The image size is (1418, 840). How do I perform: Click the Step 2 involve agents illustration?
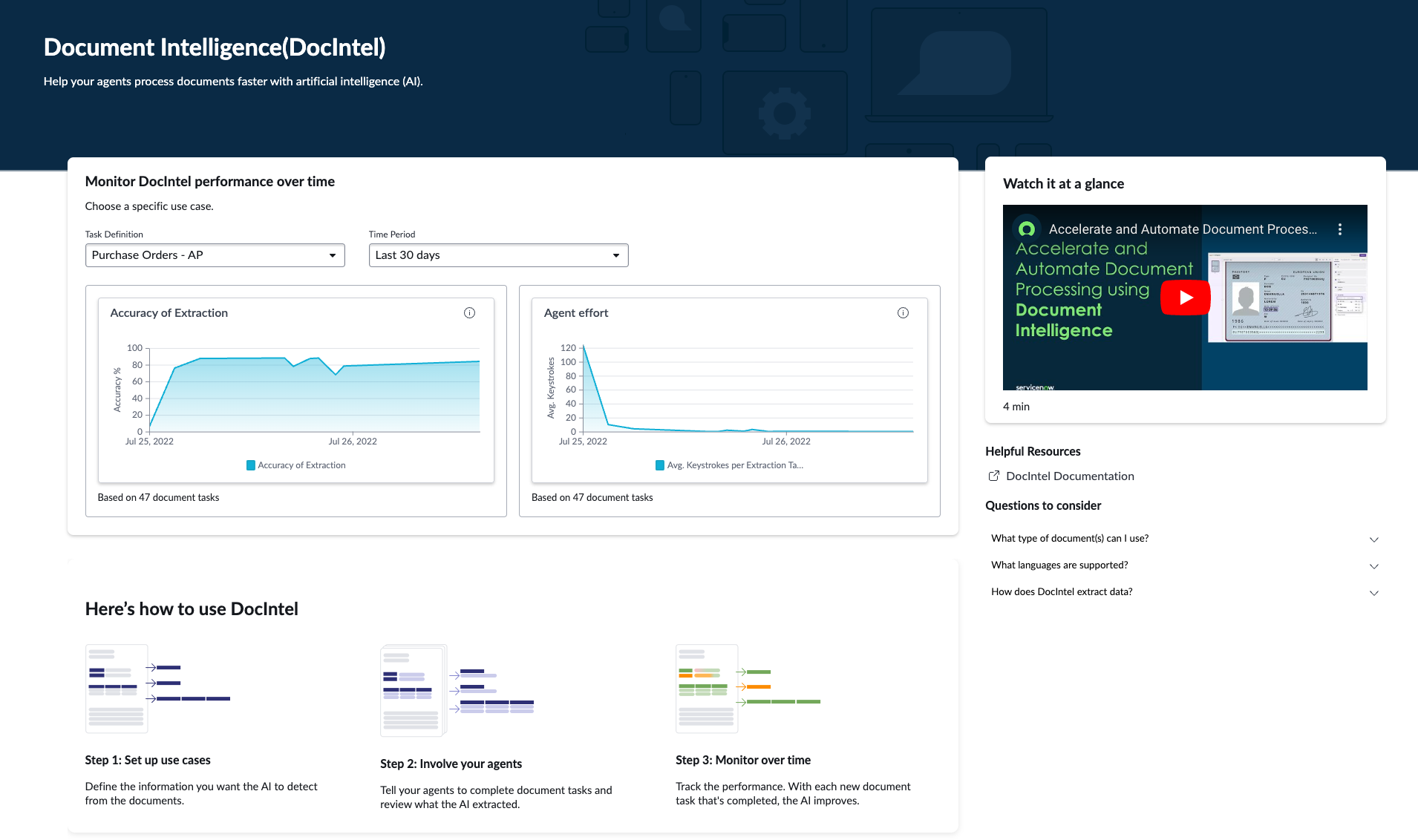(x=457, y=691)
